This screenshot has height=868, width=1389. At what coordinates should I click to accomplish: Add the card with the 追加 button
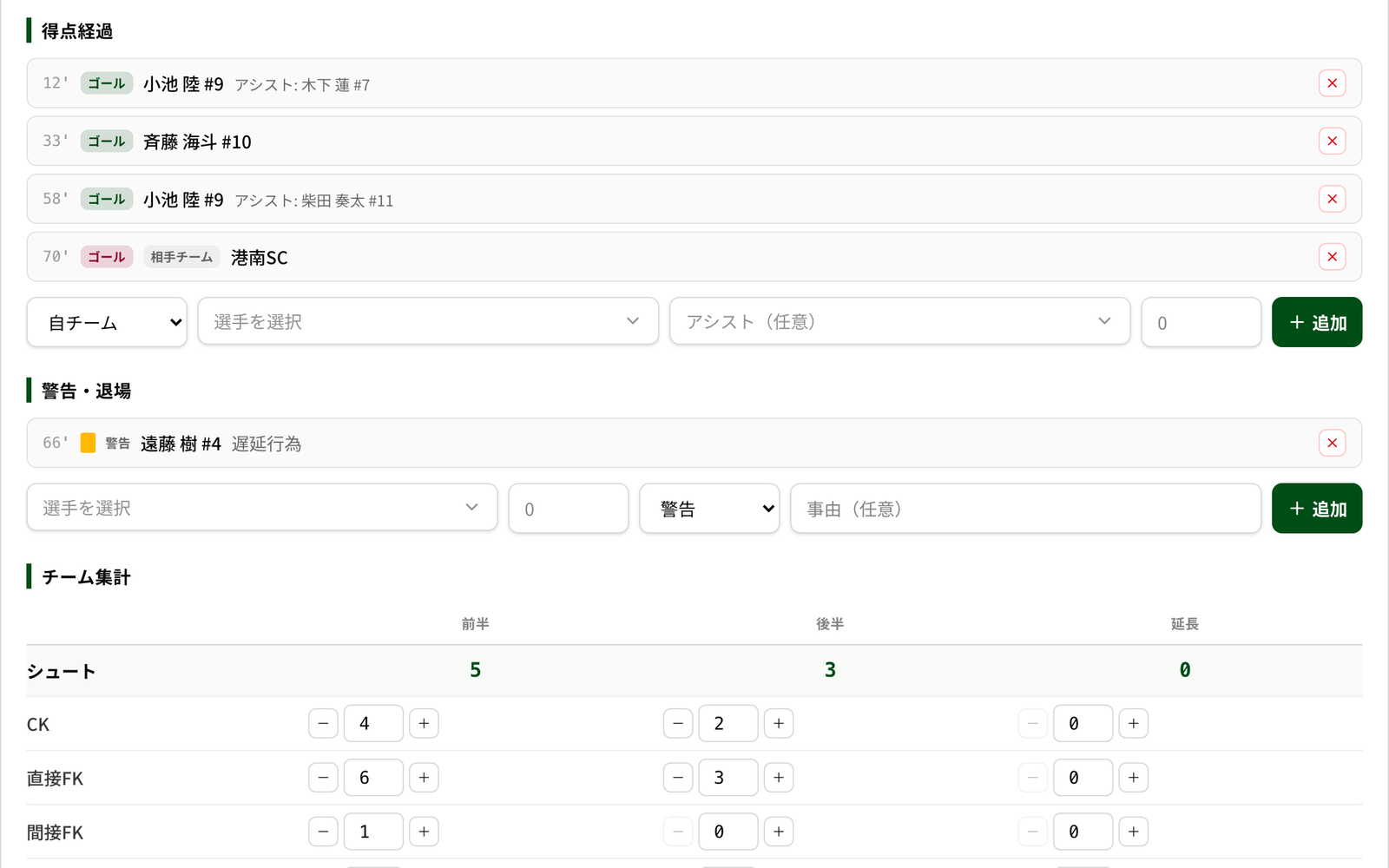click(x=1317, y=508)
